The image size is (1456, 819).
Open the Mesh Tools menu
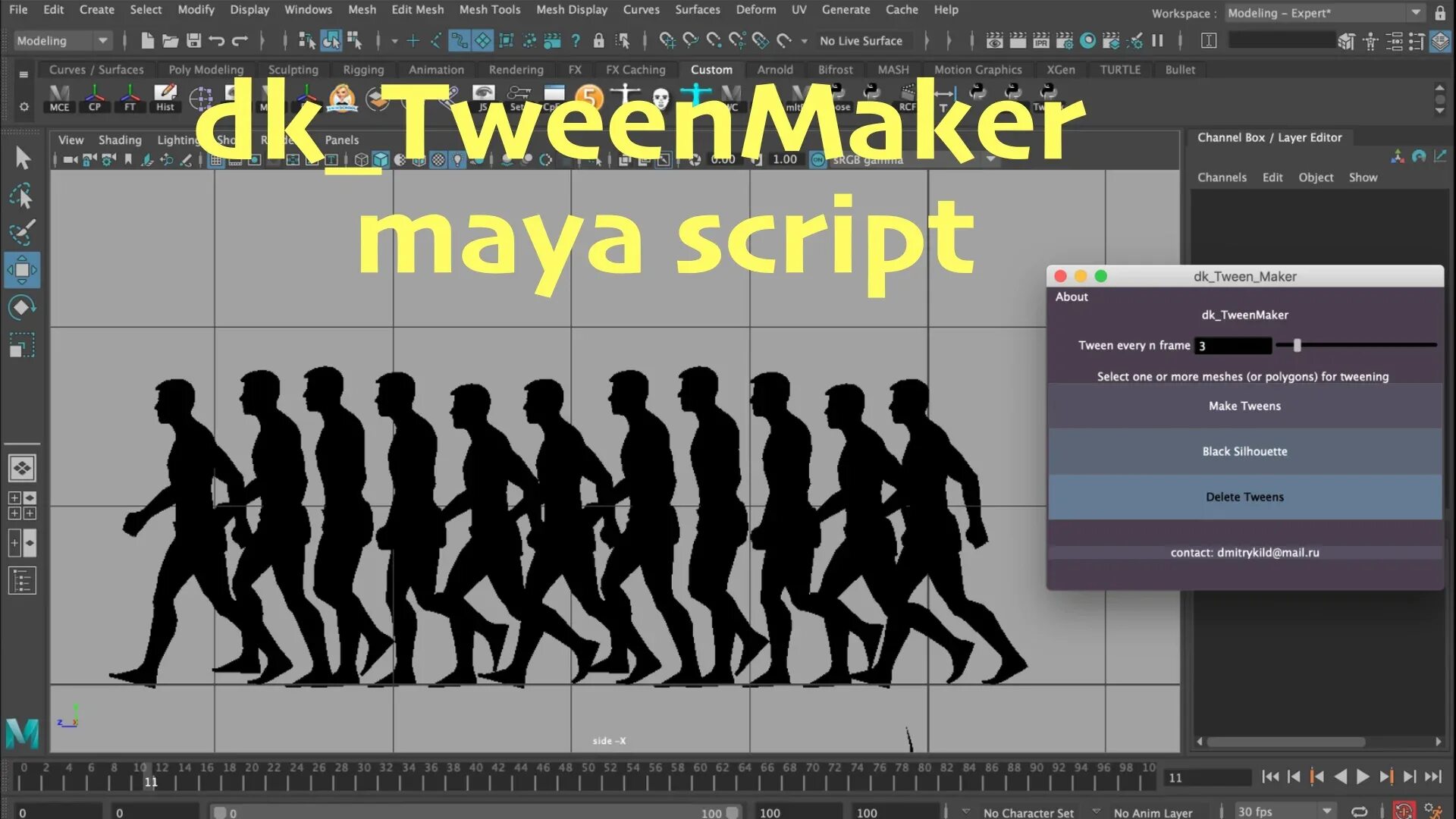pyautogui.click(x=489, y=10)
